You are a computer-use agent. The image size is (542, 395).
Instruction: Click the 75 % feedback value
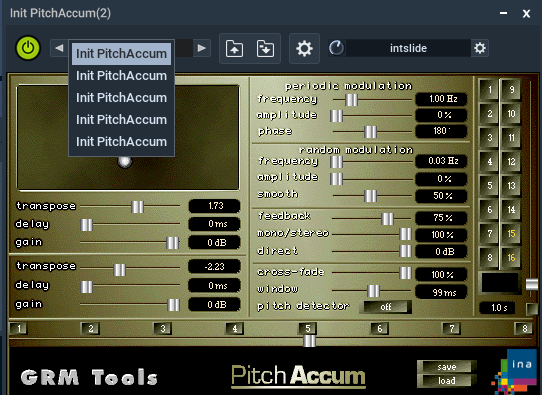tap(441, 218)
